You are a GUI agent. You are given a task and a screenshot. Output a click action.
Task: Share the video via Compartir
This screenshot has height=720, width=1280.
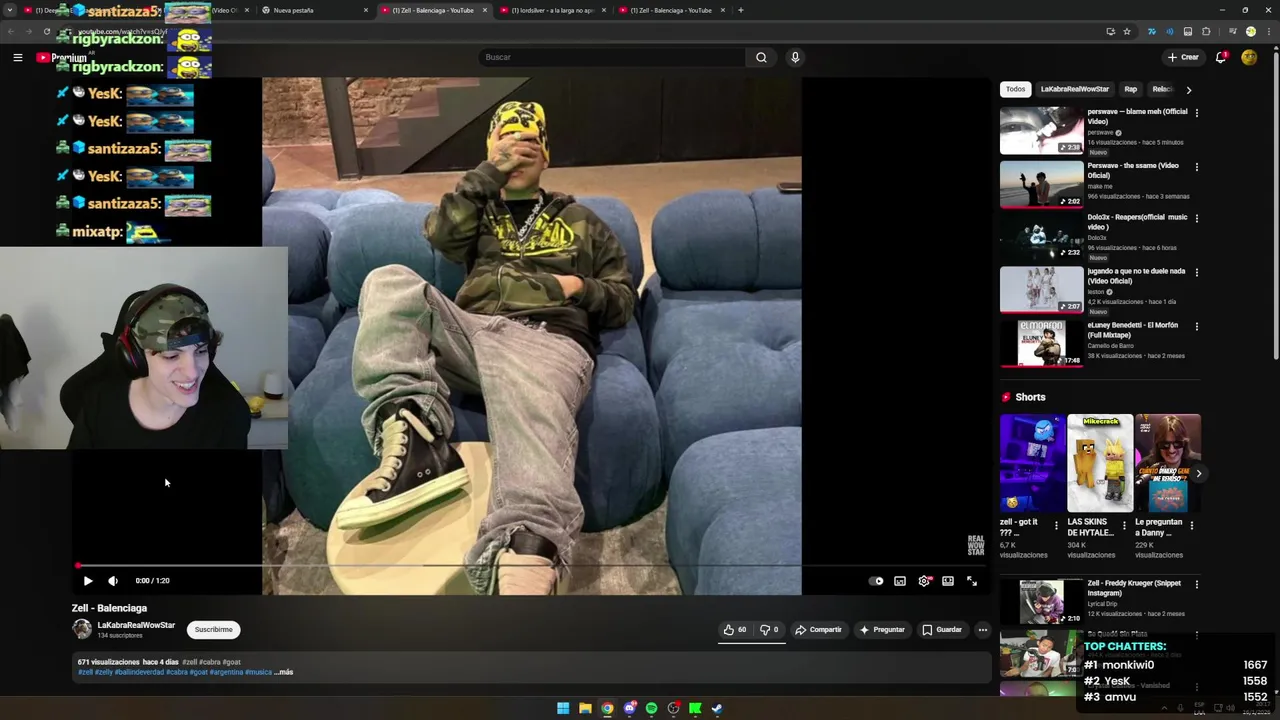pyautogui.click(x=818, y=630)
